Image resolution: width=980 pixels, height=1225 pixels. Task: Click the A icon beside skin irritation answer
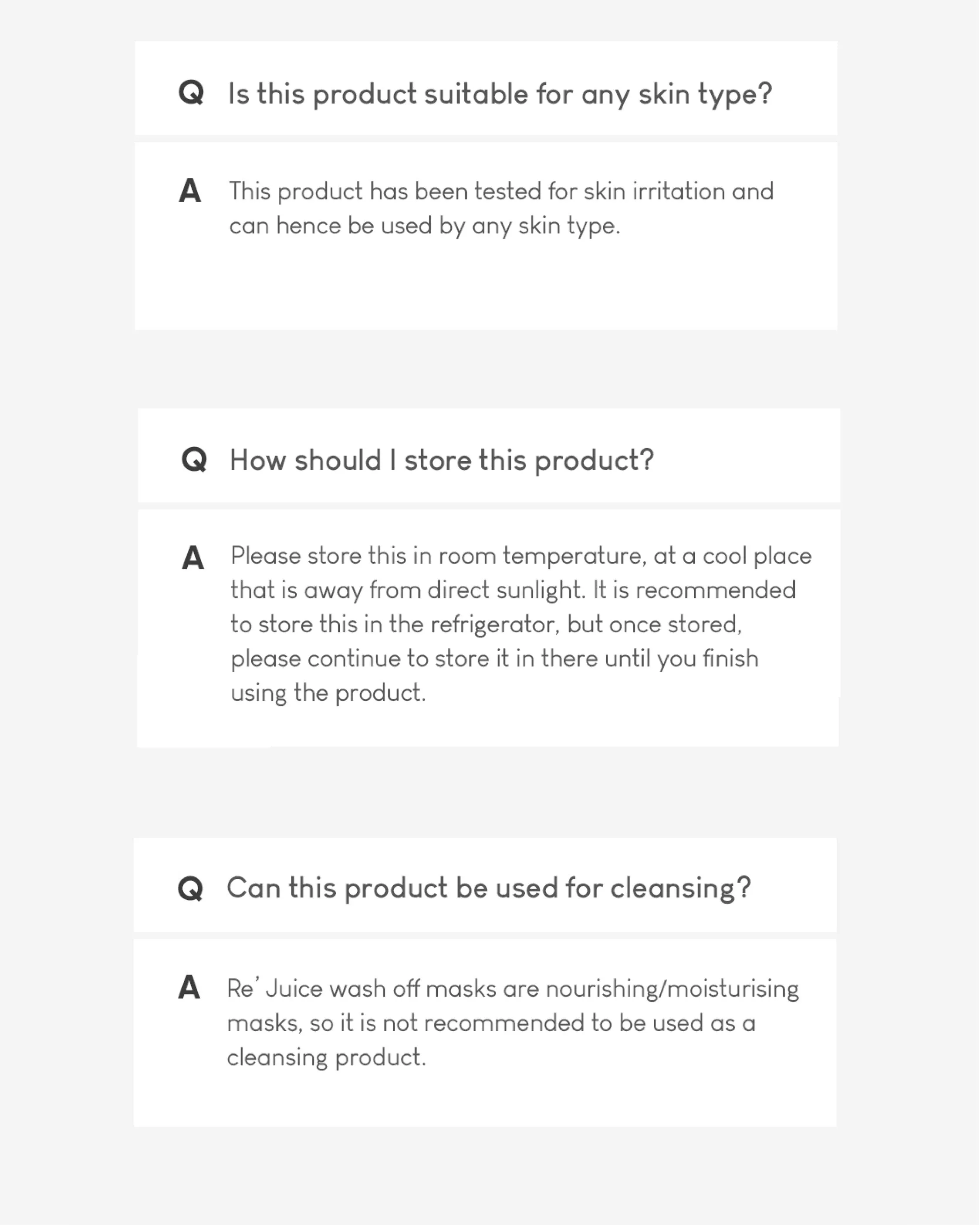click(x=190, y=190)
